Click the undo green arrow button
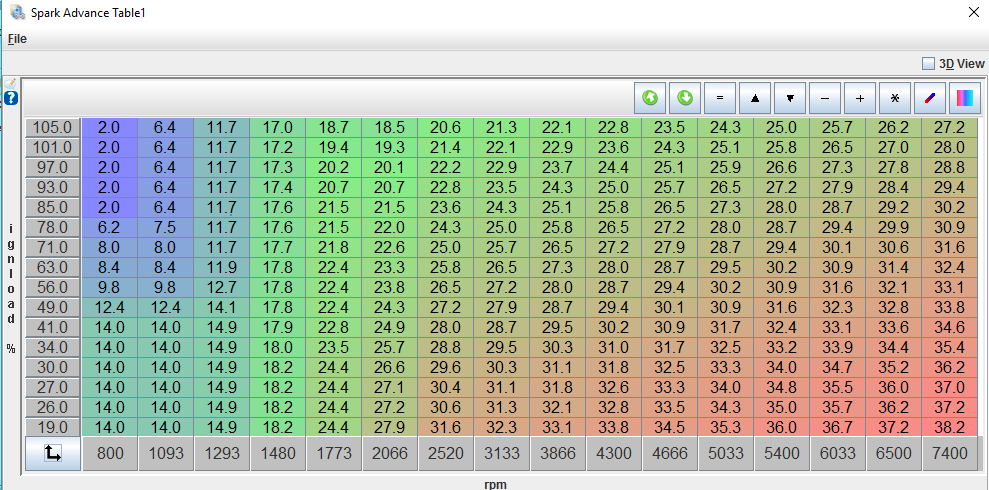The height and width of the screenshot is (490, 989). tap(650, 98)
